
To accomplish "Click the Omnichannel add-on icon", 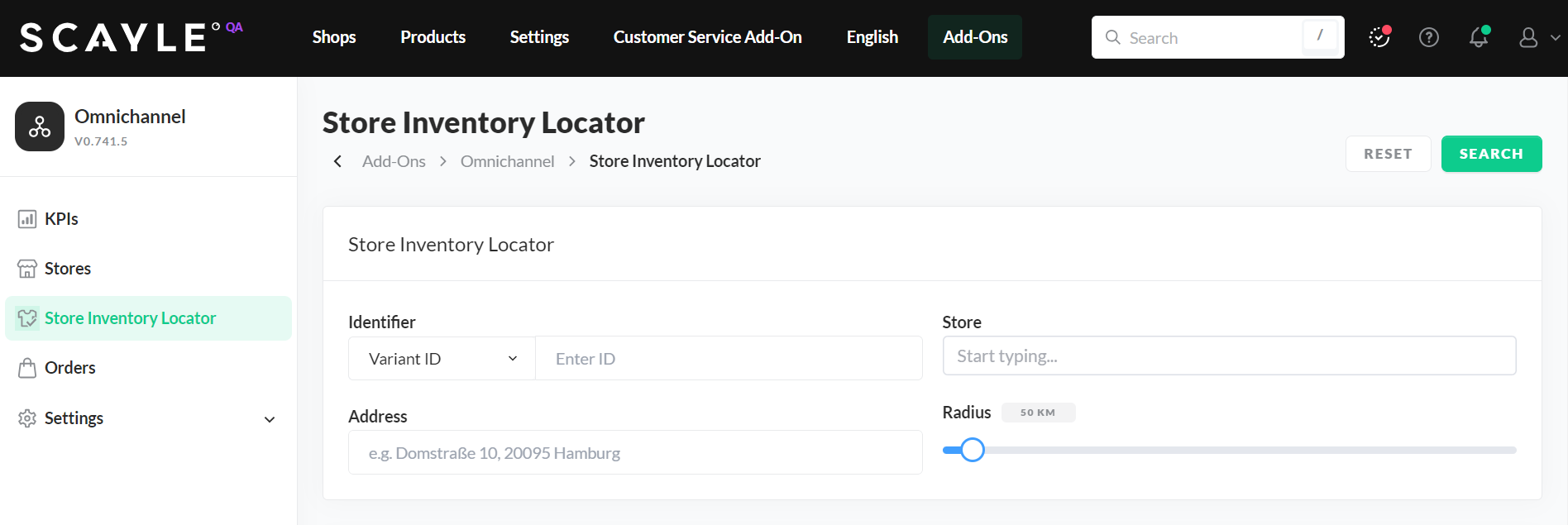I will [40, 126].
